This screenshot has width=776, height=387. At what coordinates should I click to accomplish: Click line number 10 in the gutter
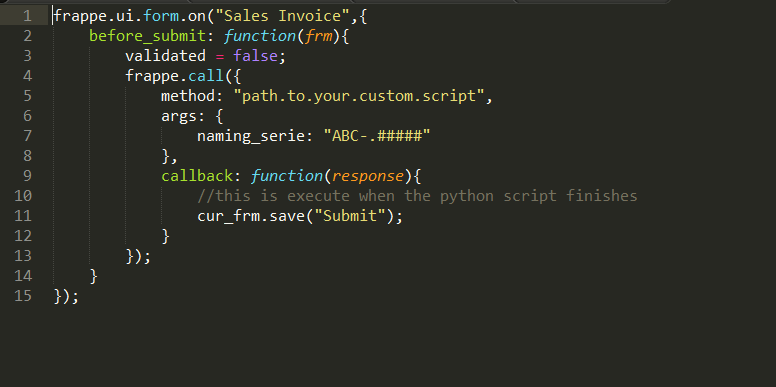[23, 195]
